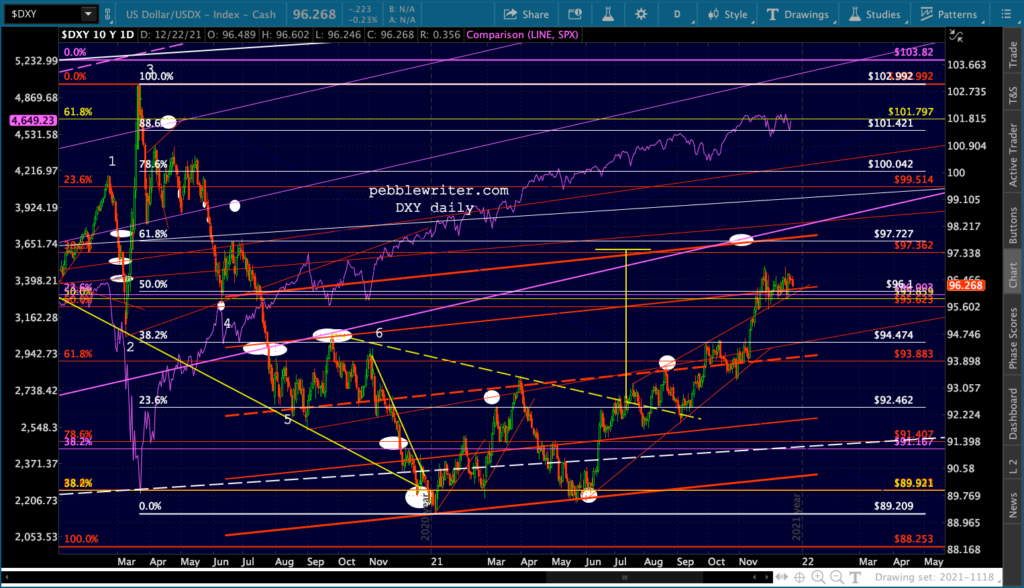
Task: Click the list menu icon at top right
Action: pyautogui.click(x=1006, y=14)
